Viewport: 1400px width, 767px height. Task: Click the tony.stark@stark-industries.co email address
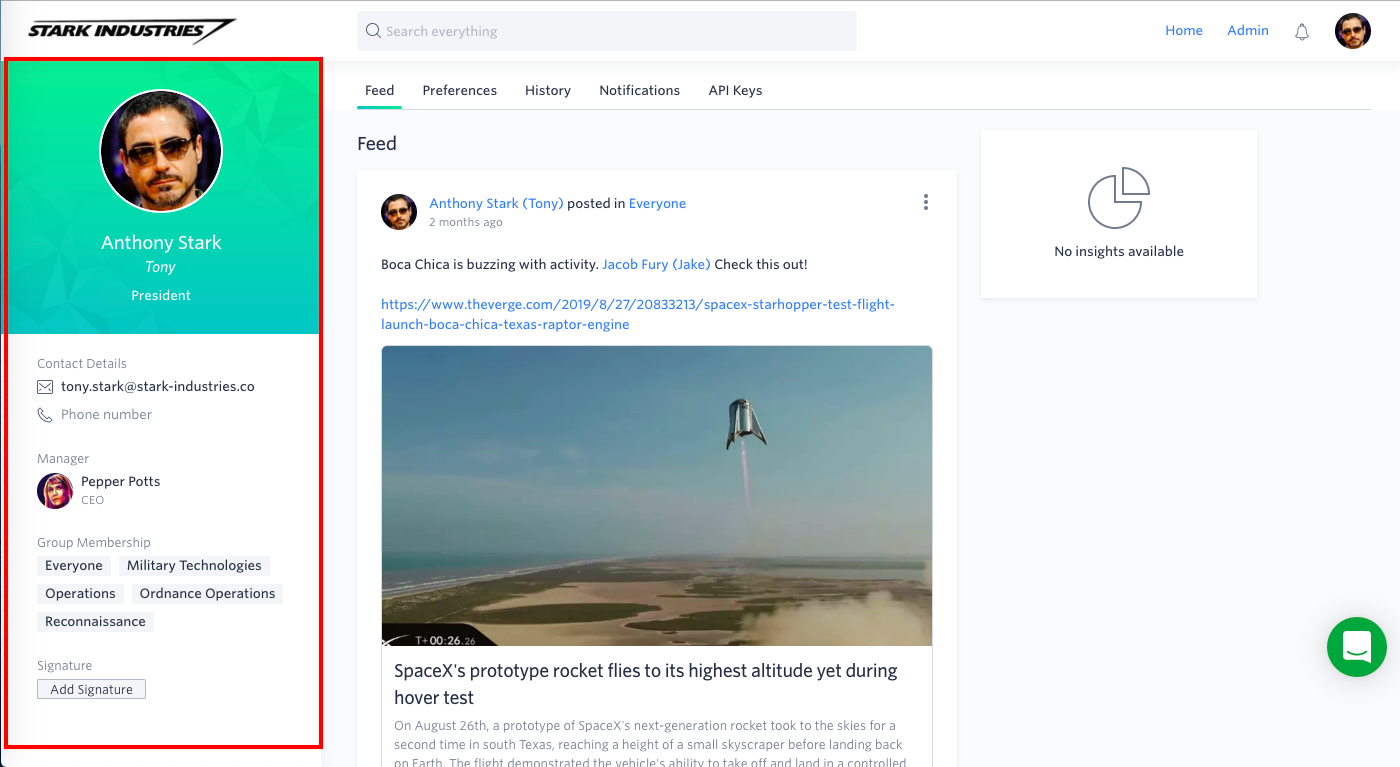pos(158,387)
